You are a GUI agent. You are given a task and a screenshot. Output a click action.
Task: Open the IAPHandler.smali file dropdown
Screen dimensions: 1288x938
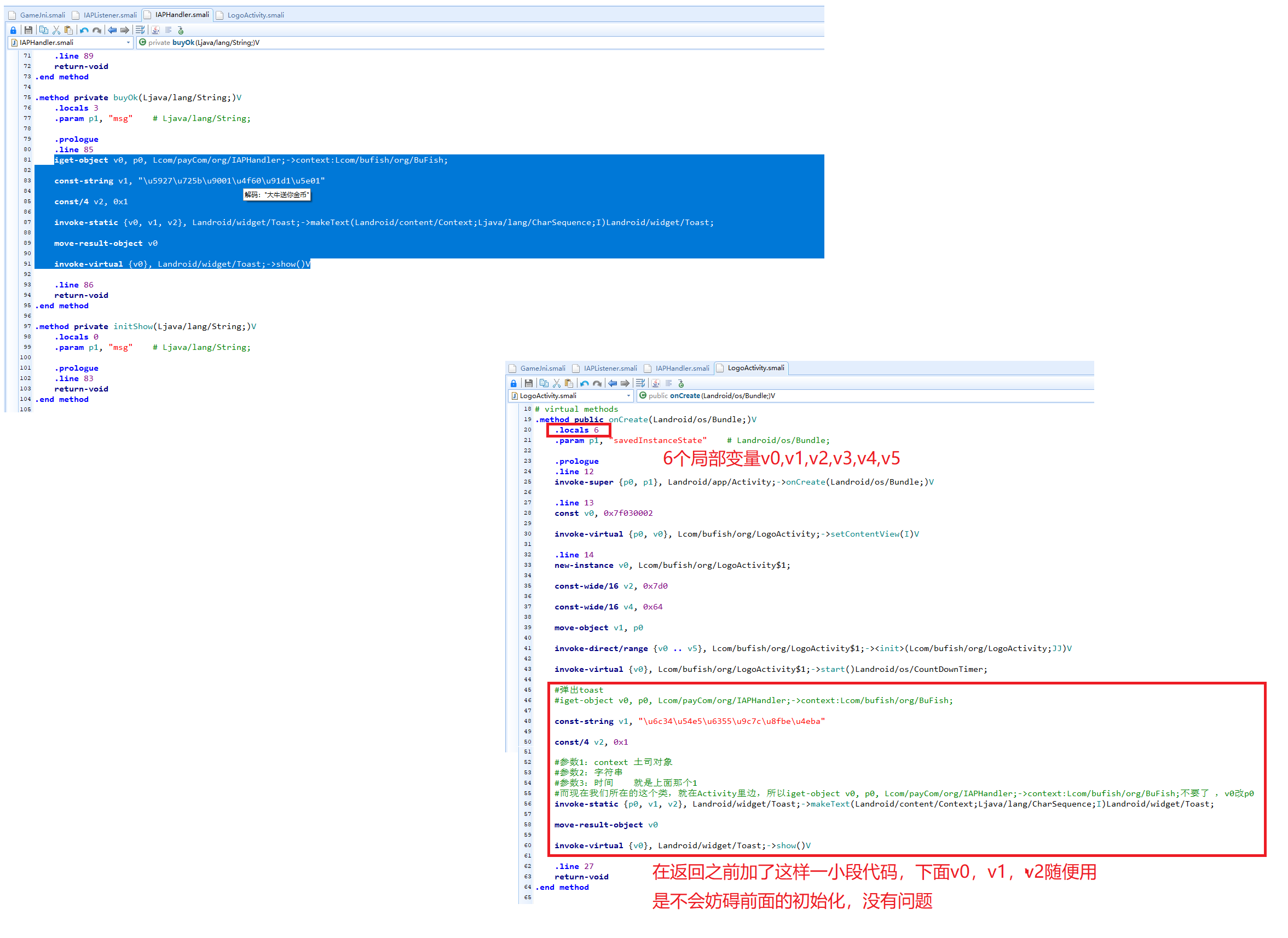click(x=128, y=43)
